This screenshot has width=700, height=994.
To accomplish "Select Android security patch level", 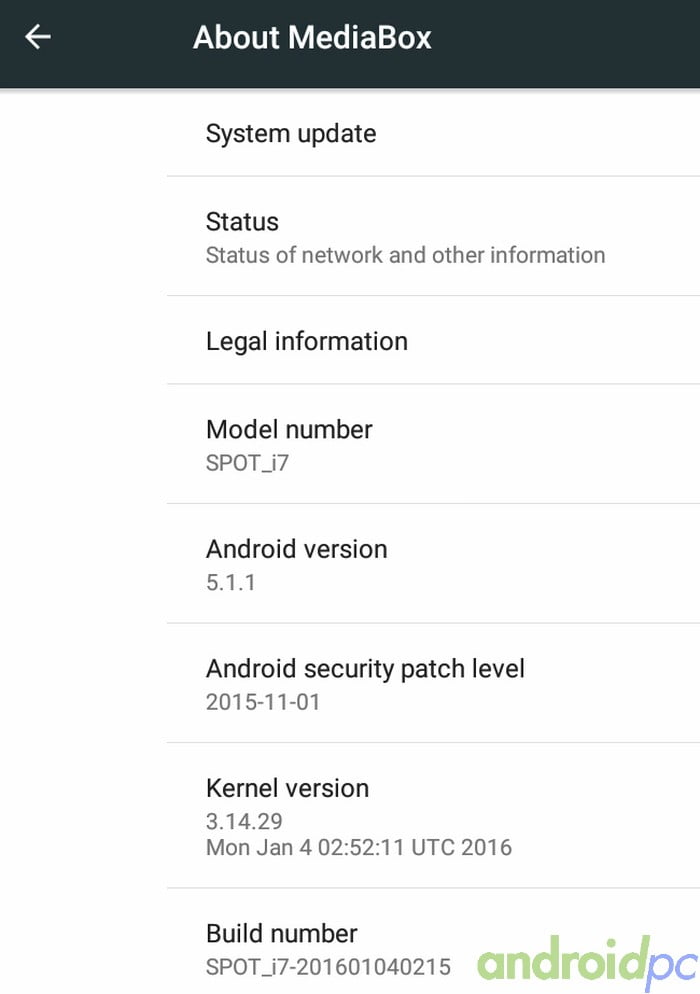I will click(365, 668).
